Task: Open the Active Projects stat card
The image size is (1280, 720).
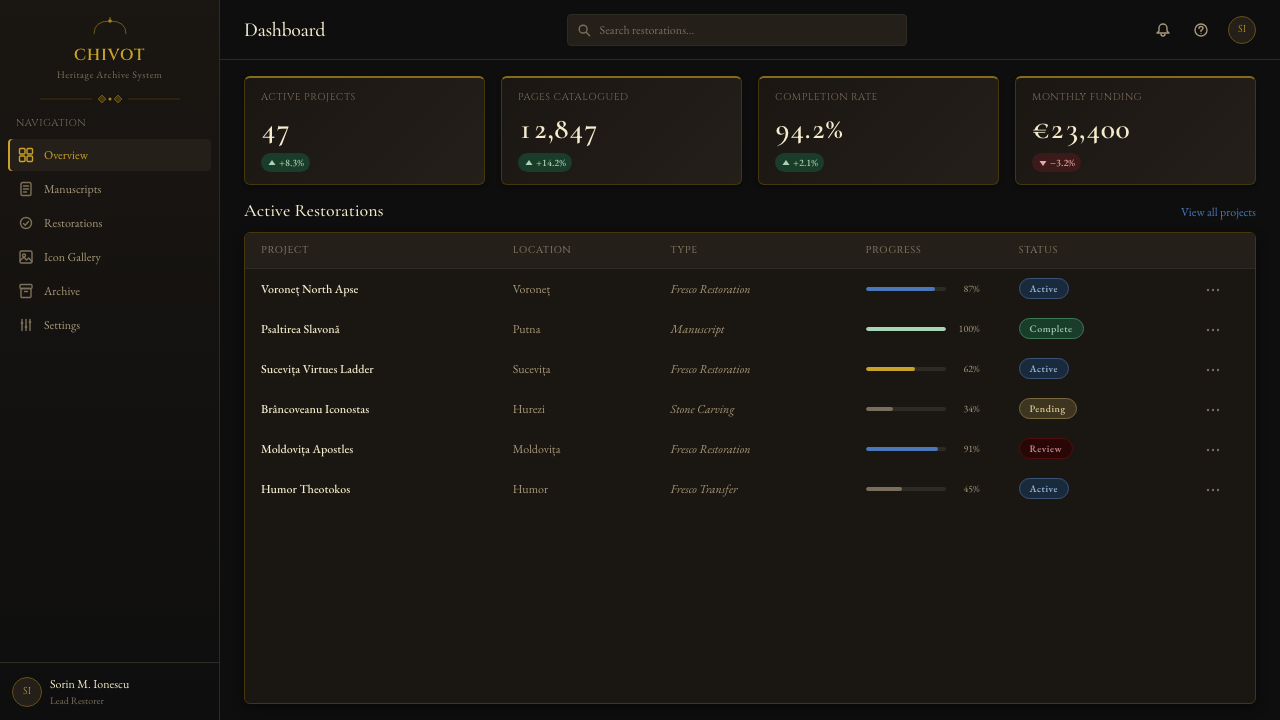Action: [365, 131]
